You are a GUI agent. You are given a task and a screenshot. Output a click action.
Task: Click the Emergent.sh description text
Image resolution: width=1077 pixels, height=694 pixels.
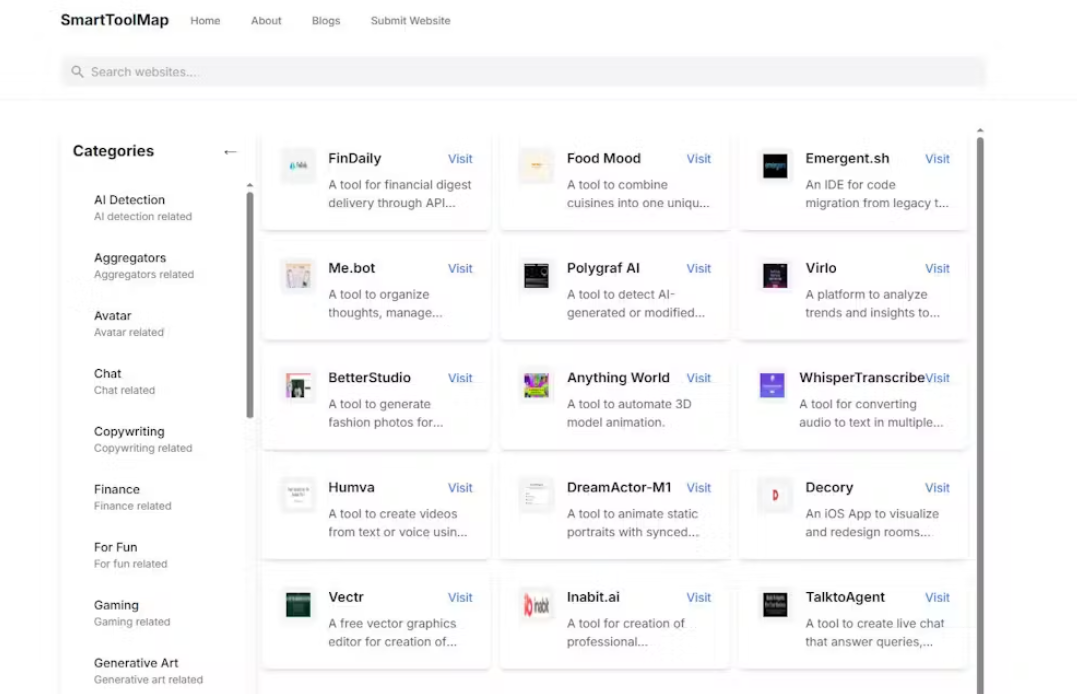point(877,194)
